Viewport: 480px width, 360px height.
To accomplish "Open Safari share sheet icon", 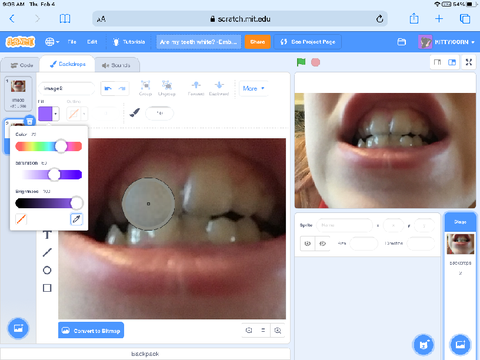I will pyautogui.click(x=414, y=18).
